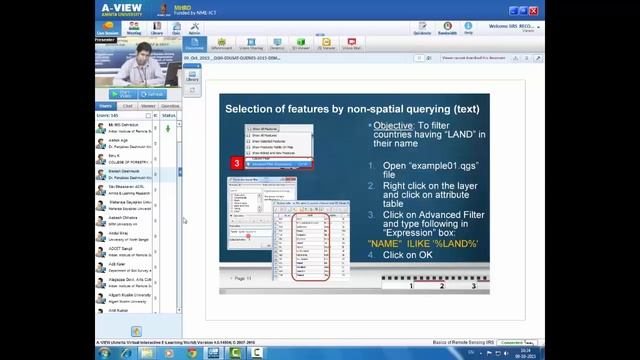Click the Windows Start button

[104, 353]
